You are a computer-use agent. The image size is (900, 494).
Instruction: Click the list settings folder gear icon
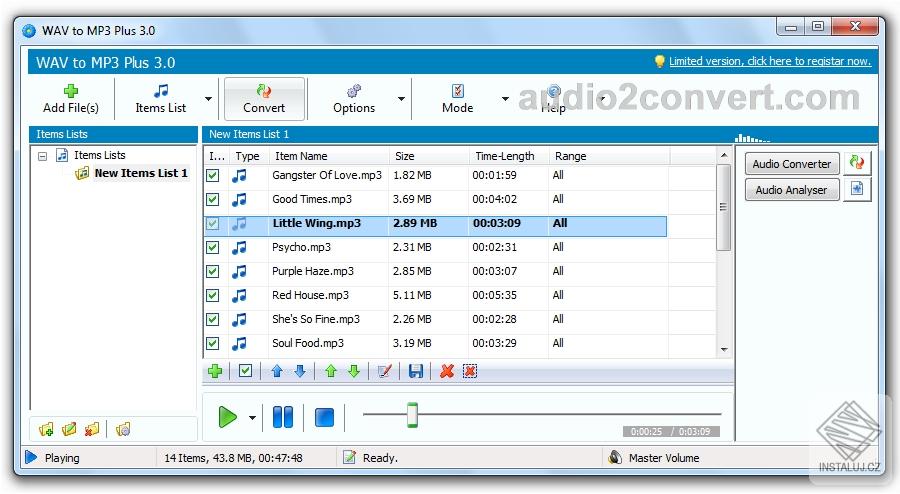[123, 429]
